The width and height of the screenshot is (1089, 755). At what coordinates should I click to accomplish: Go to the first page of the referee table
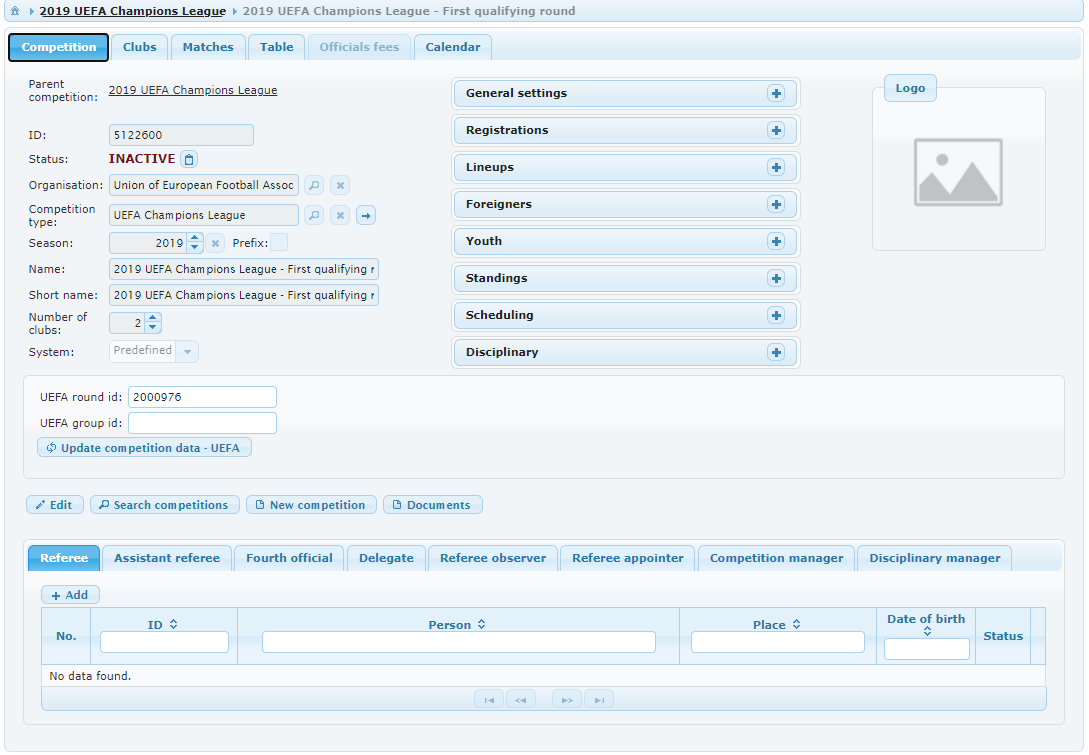click(488, 700)
